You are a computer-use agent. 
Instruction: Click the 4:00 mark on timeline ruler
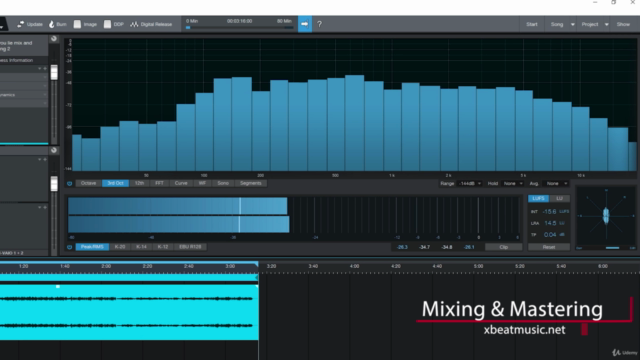[354, 266]
